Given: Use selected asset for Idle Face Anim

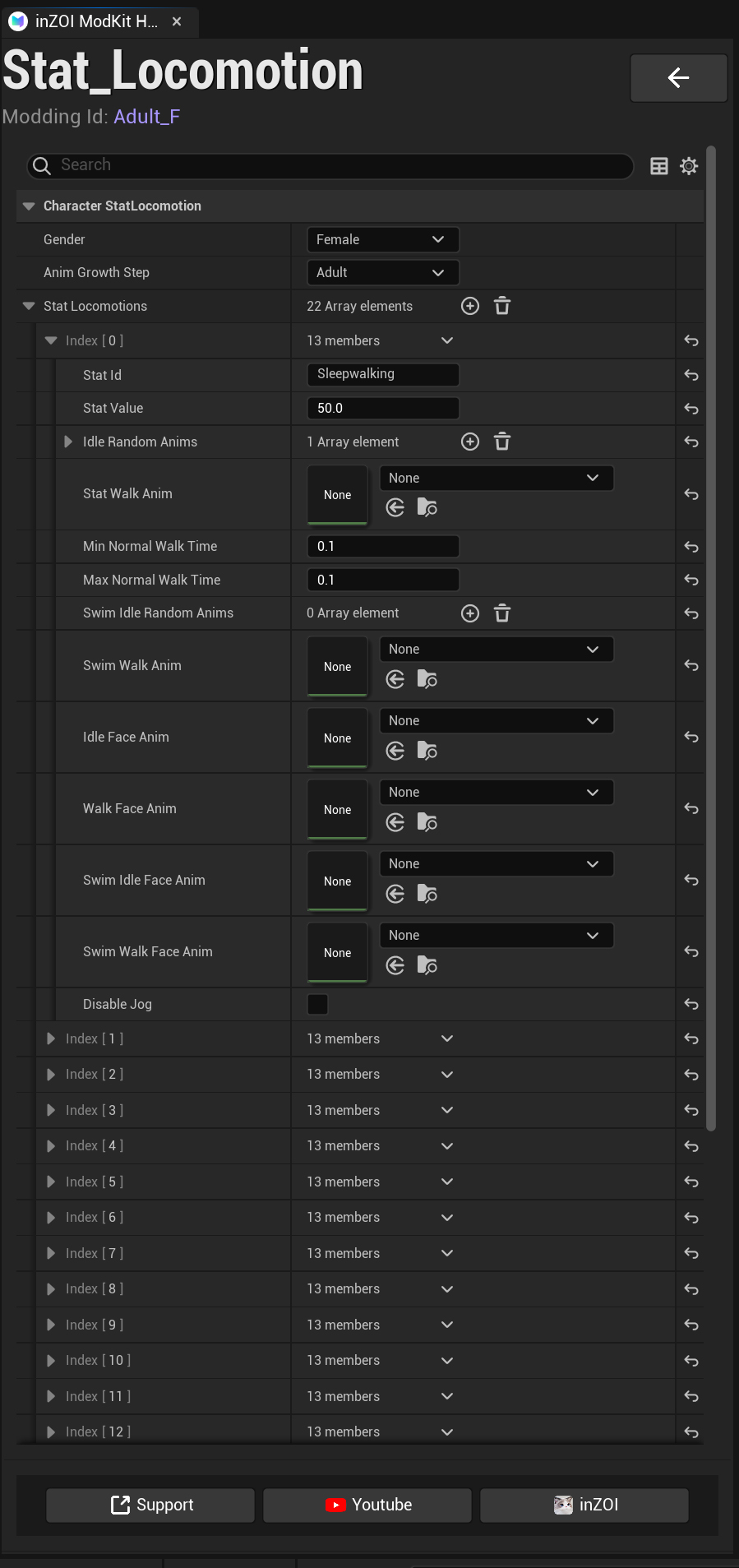Looking at the screenshot, I should tap(395, 751).
